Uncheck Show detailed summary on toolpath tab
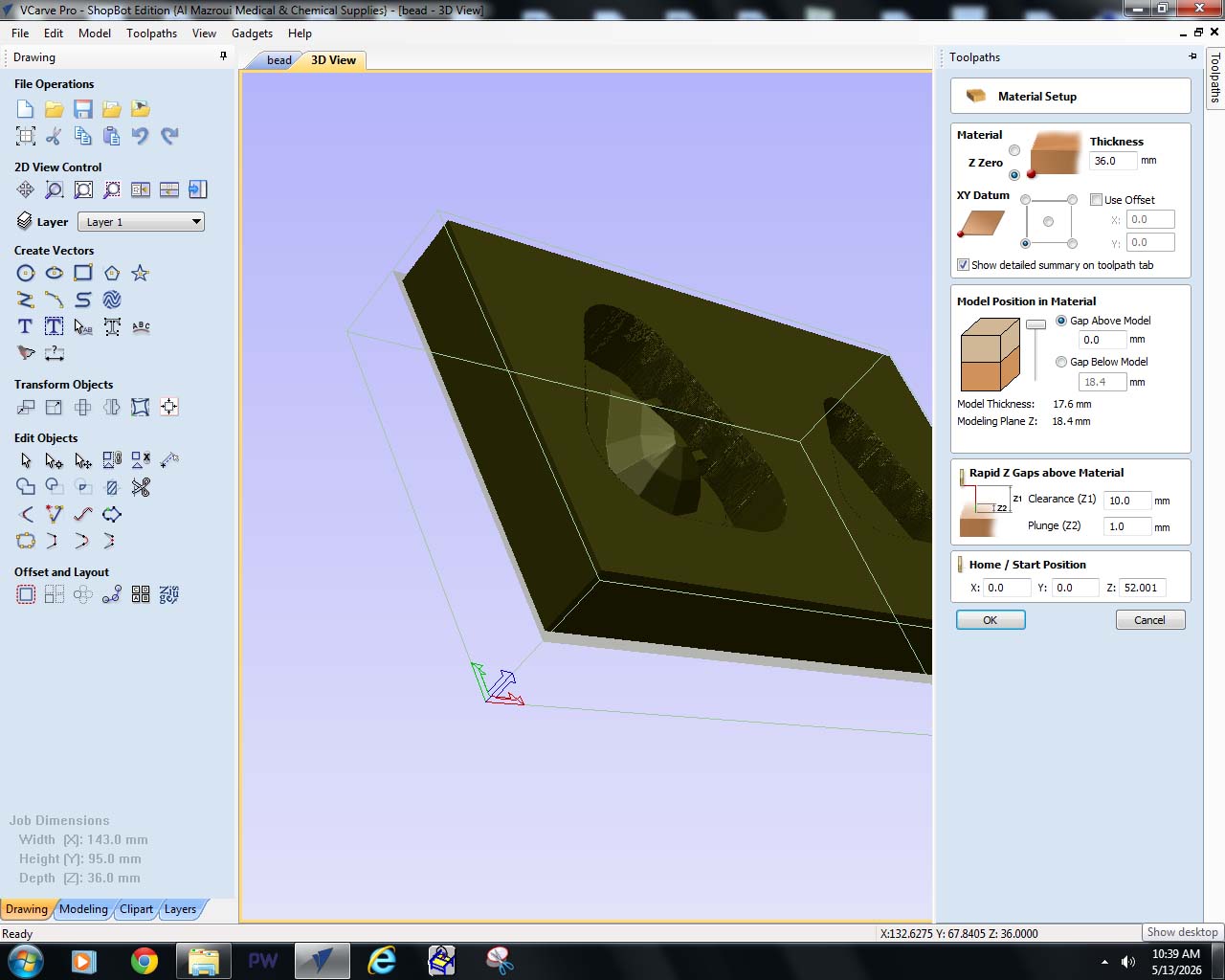The image size is (1225, 980). [964, 265]
